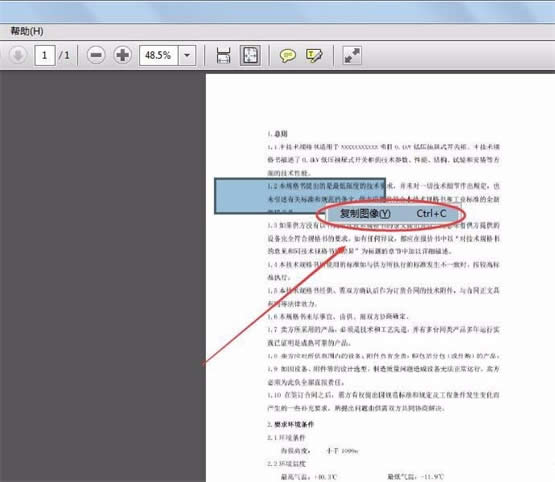Viewport: 555px width, 482px height.
Task: Click the heading "2. 要求环境条件" in the document
Action: click(x=291, y=424)
